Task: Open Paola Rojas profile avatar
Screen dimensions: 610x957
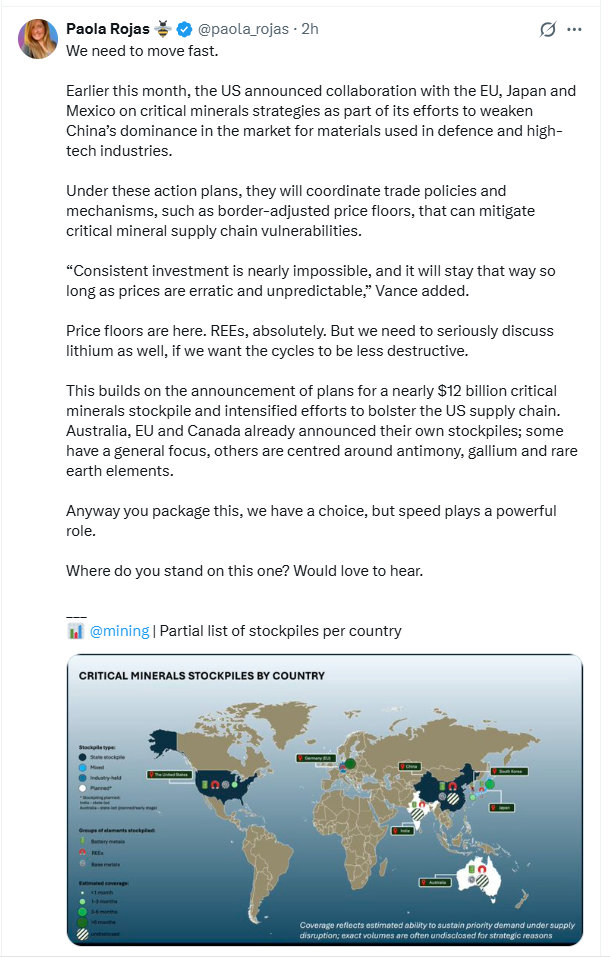Action: 38,38
